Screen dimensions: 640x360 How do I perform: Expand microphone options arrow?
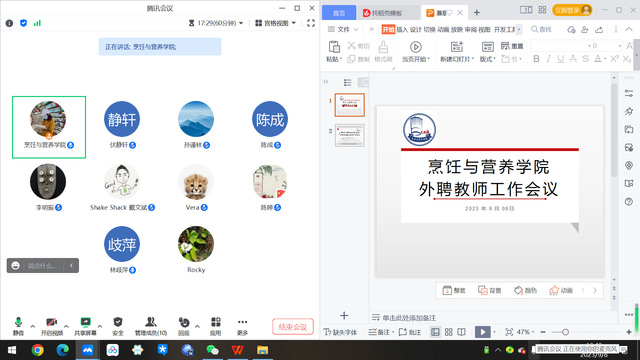[x=33, y=326]
